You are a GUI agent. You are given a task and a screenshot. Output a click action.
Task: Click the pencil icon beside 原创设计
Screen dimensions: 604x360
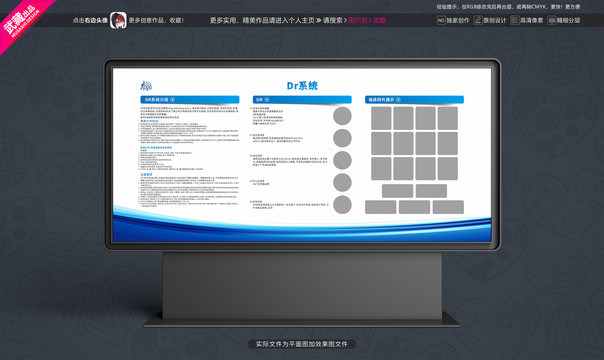click(x=478, y=20)
